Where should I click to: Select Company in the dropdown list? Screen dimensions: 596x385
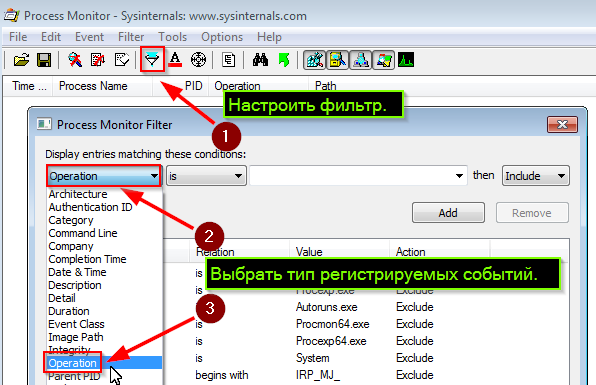tap(105, 246)
